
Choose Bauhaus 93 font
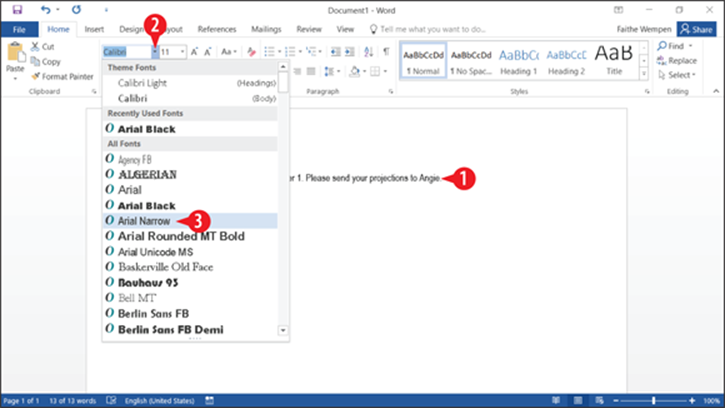190,282
